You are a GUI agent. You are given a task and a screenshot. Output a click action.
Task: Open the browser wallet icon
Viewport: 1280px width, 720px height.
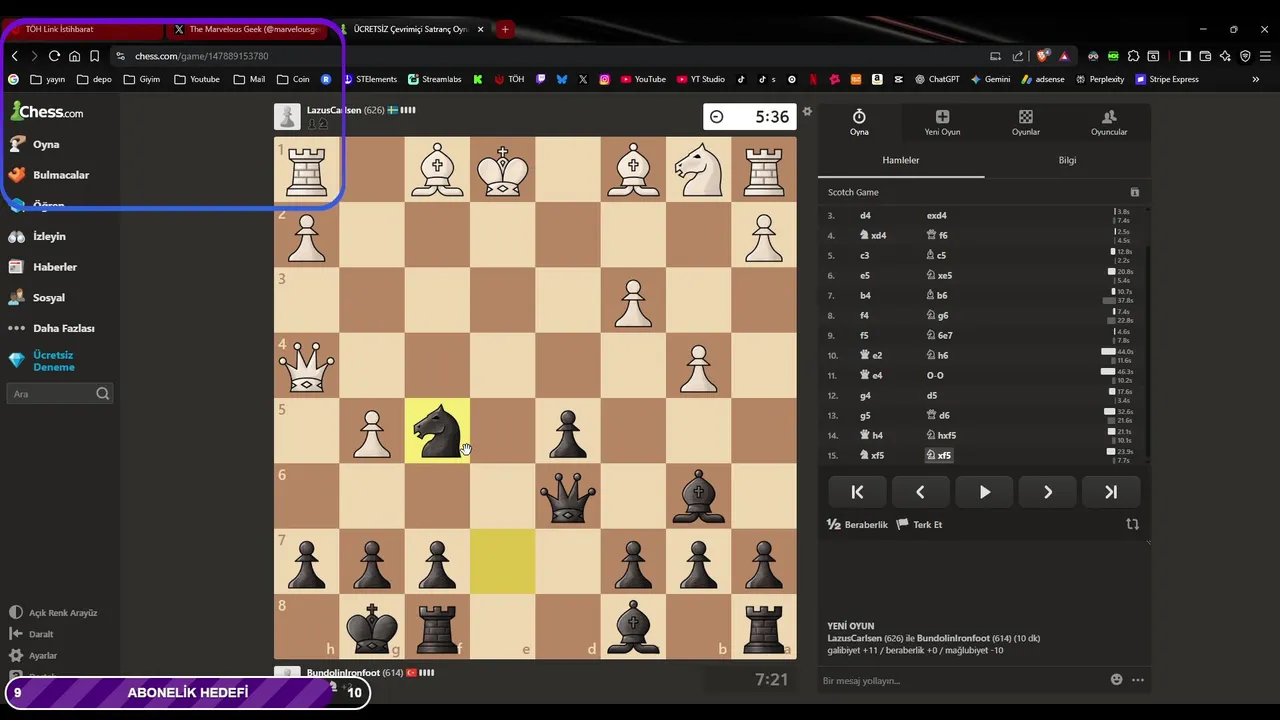pos(1205,56)
